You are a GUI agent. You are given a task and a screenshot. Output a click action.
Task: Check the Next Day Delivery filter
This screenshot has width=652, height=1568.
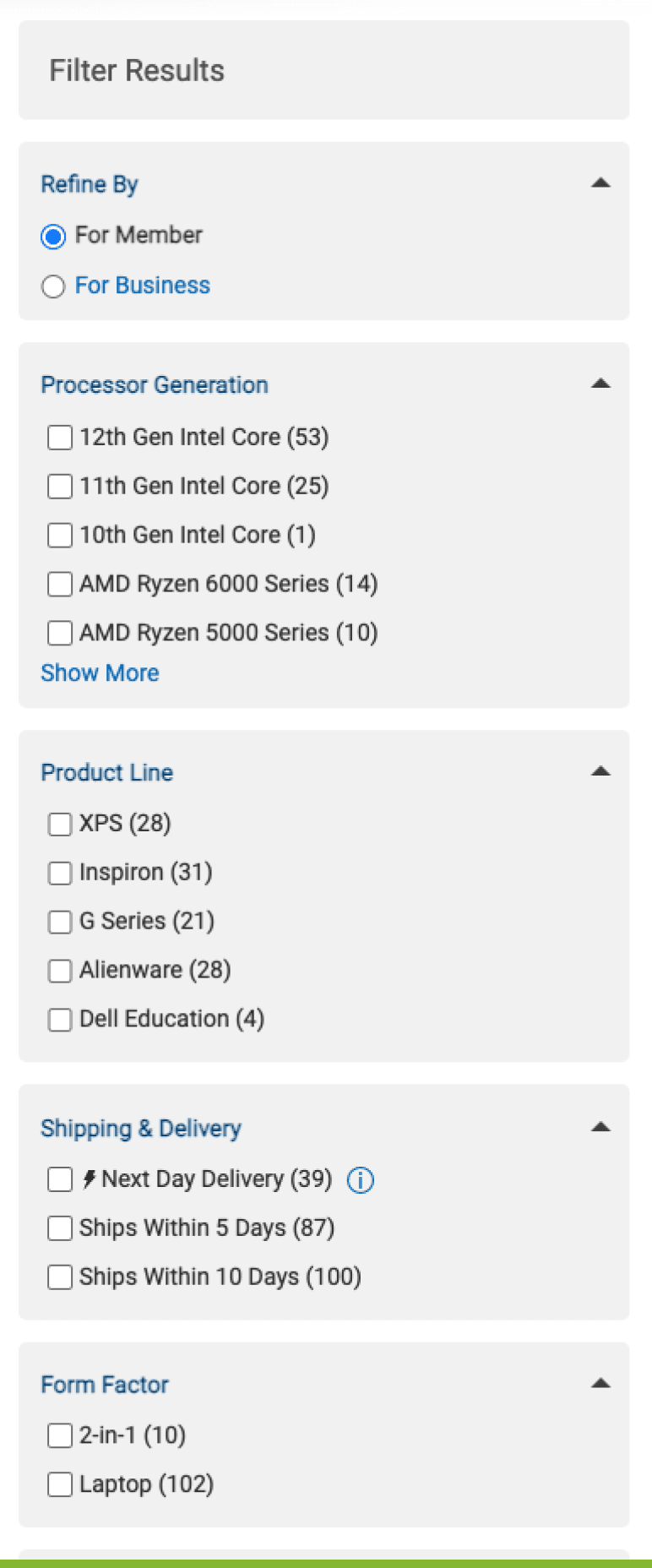click(x=60, y=1179)
